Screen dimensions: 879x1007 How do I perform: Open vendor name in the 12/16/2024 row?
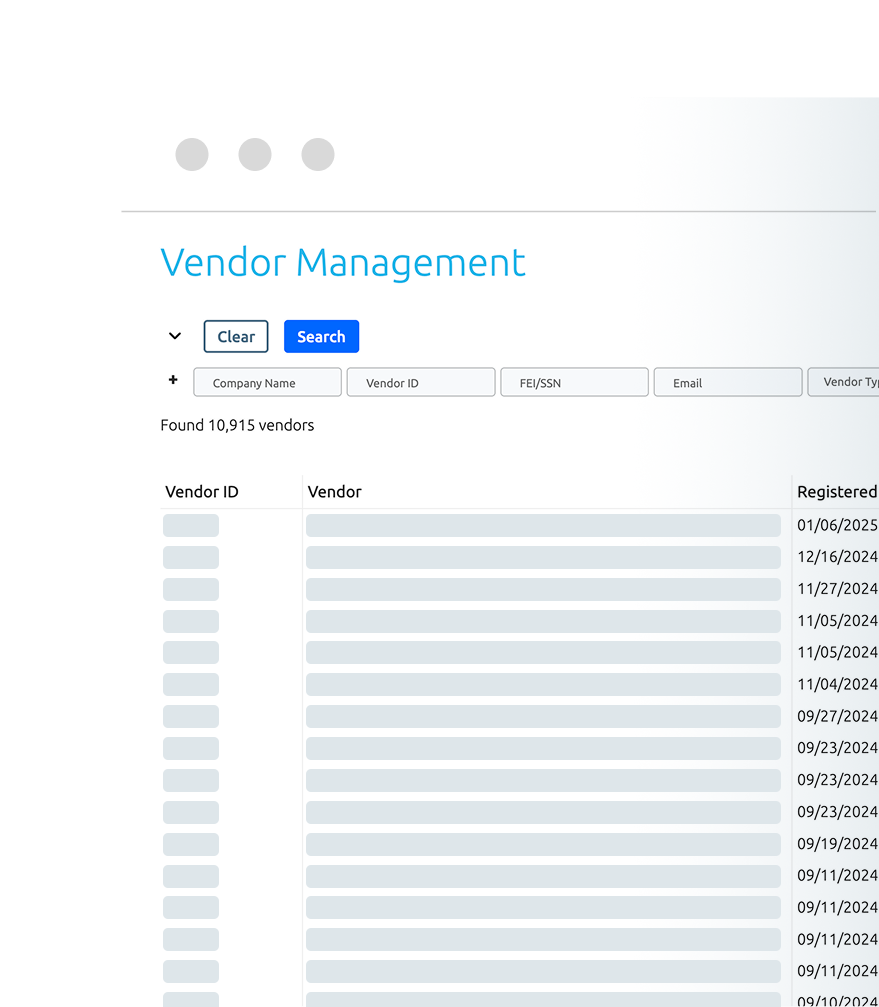543,557
